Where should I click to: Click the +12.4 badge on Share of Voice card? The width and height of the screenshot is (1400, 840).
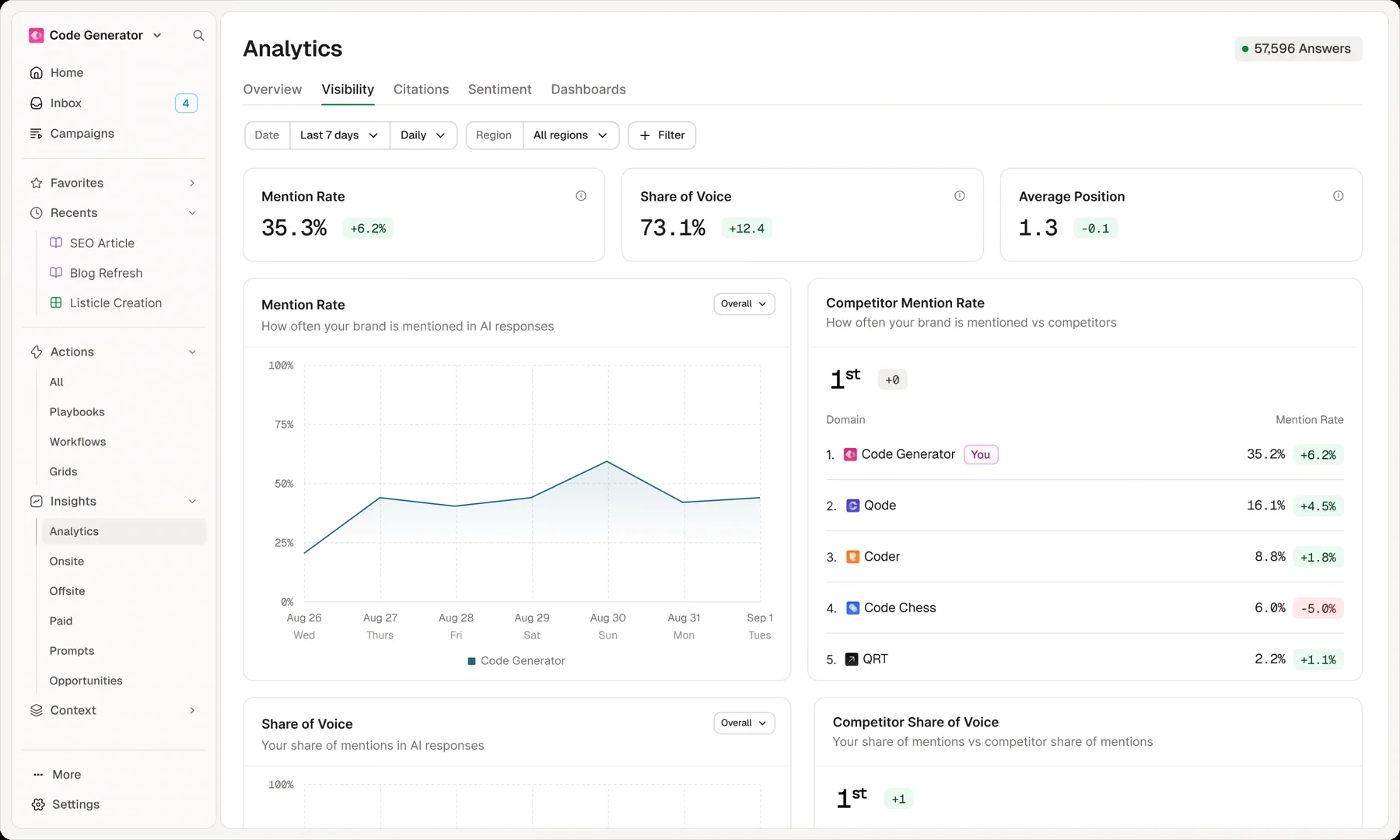[x=747, y=229]
